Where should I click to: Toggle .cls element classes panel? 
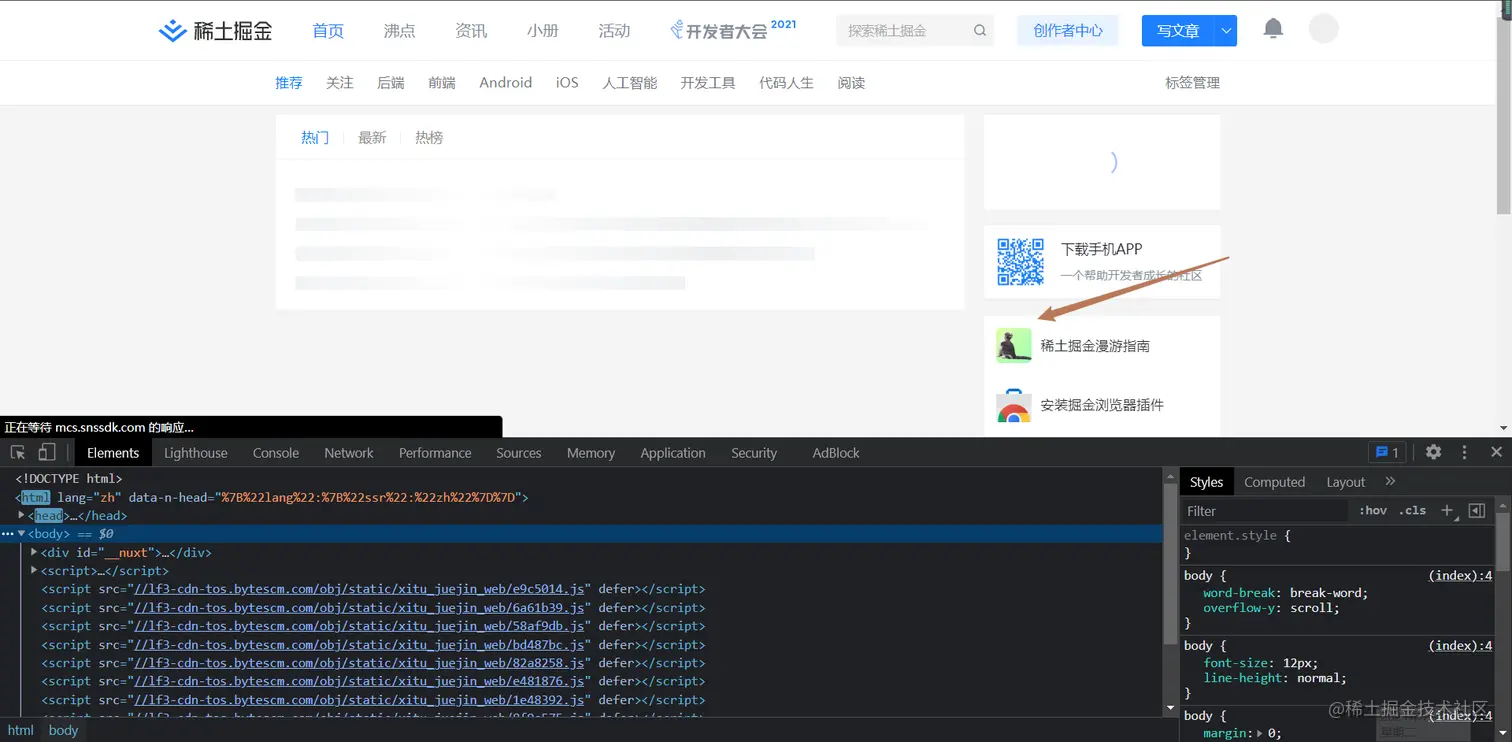click(1412, 510)
